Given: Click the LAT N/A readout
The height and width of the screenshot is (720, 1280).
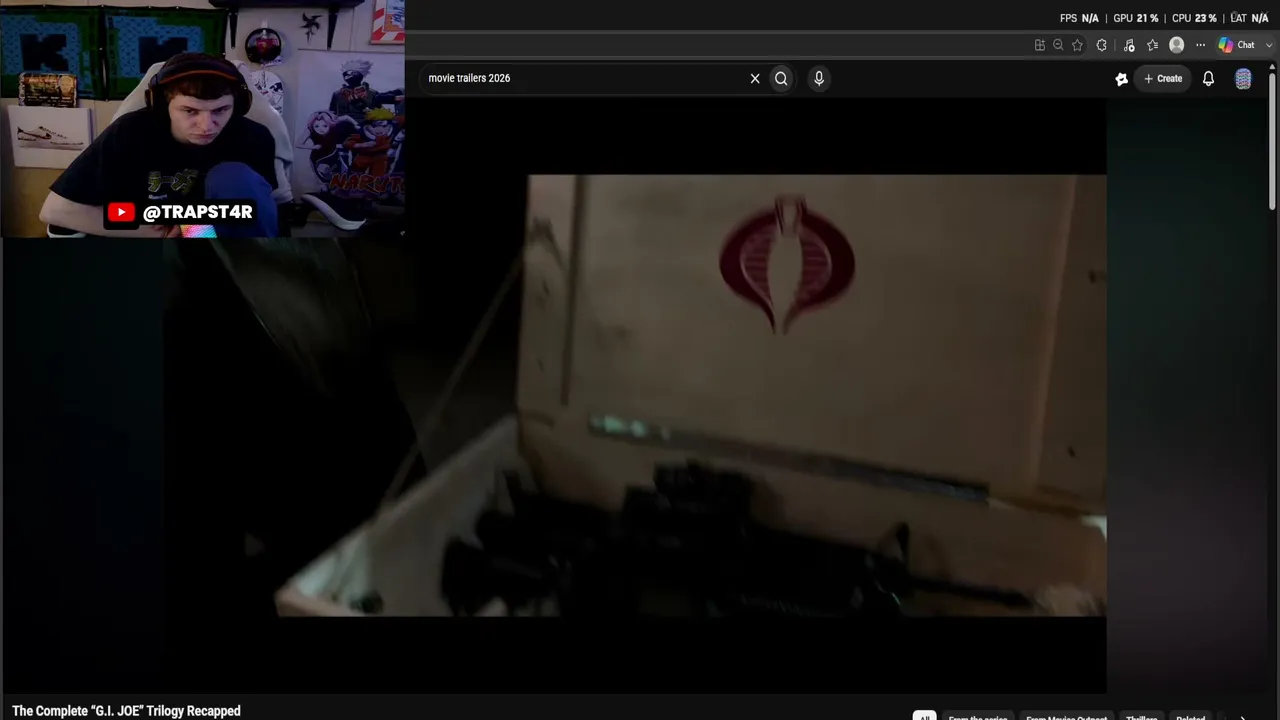Looking at the screenshot, I should pos(1249,18).
